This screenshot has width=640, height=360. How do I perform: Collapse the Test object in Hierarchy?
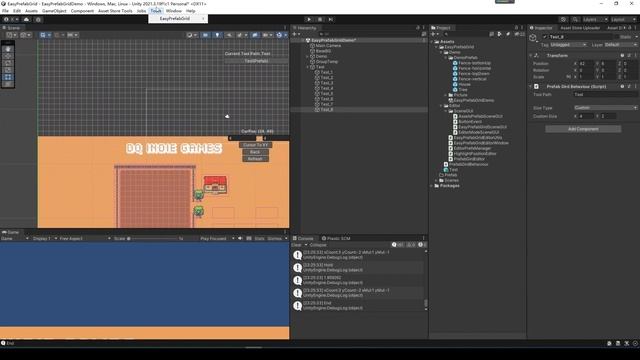(308, 67)
